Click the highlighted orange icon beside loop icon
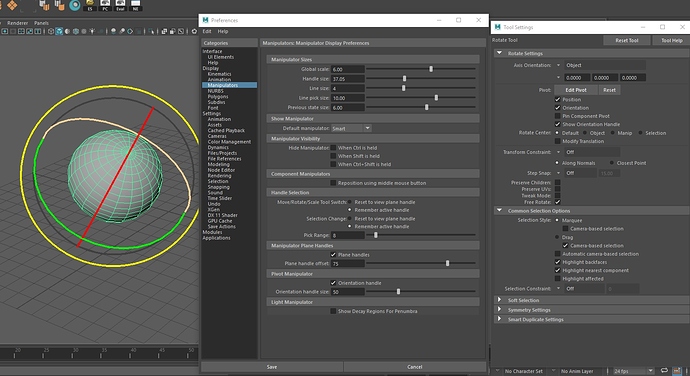 click(677, 371)
